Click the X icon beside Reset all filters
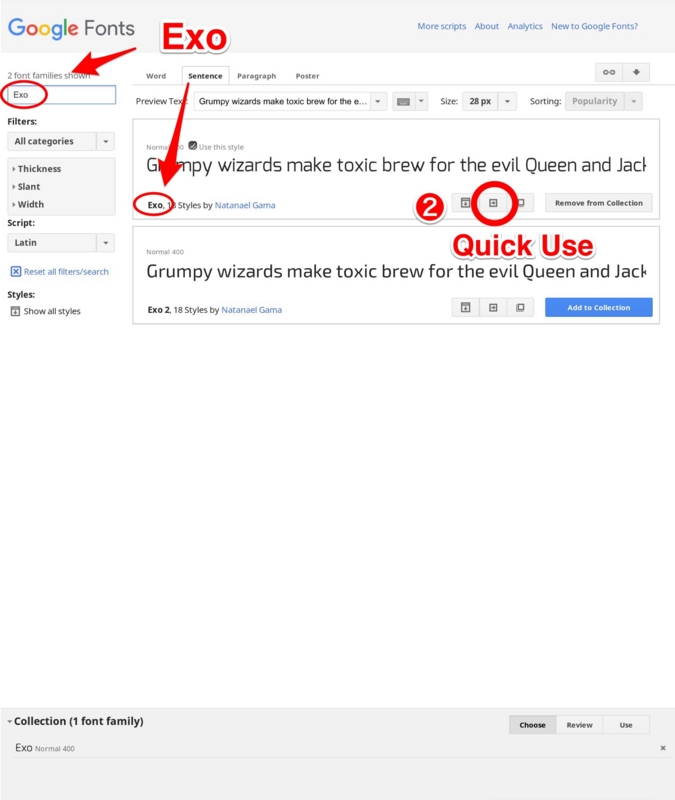 16,271
